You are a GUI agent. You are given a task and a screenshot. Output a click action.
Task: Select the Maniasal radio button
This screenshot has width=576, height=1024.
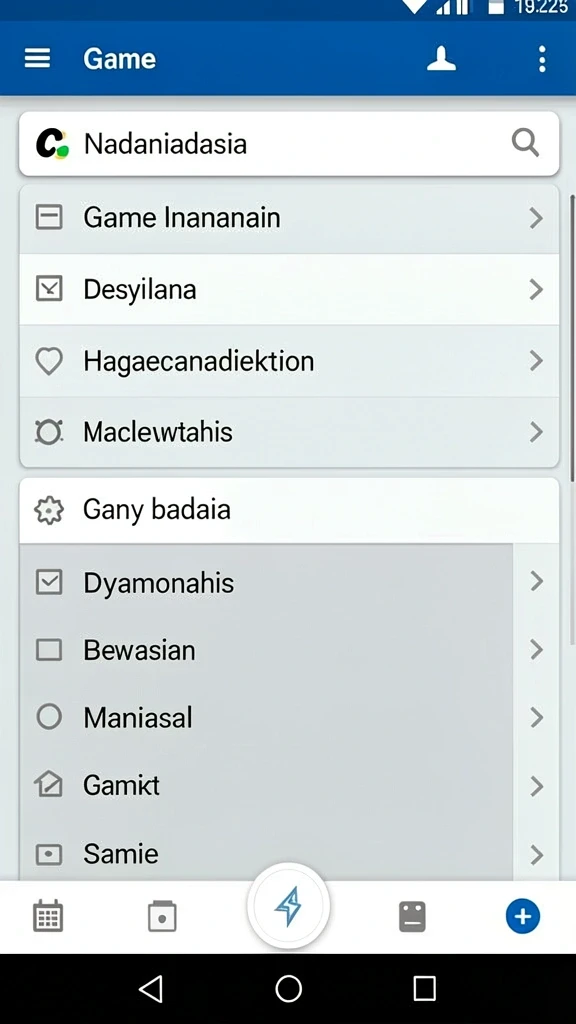[49, 717]
